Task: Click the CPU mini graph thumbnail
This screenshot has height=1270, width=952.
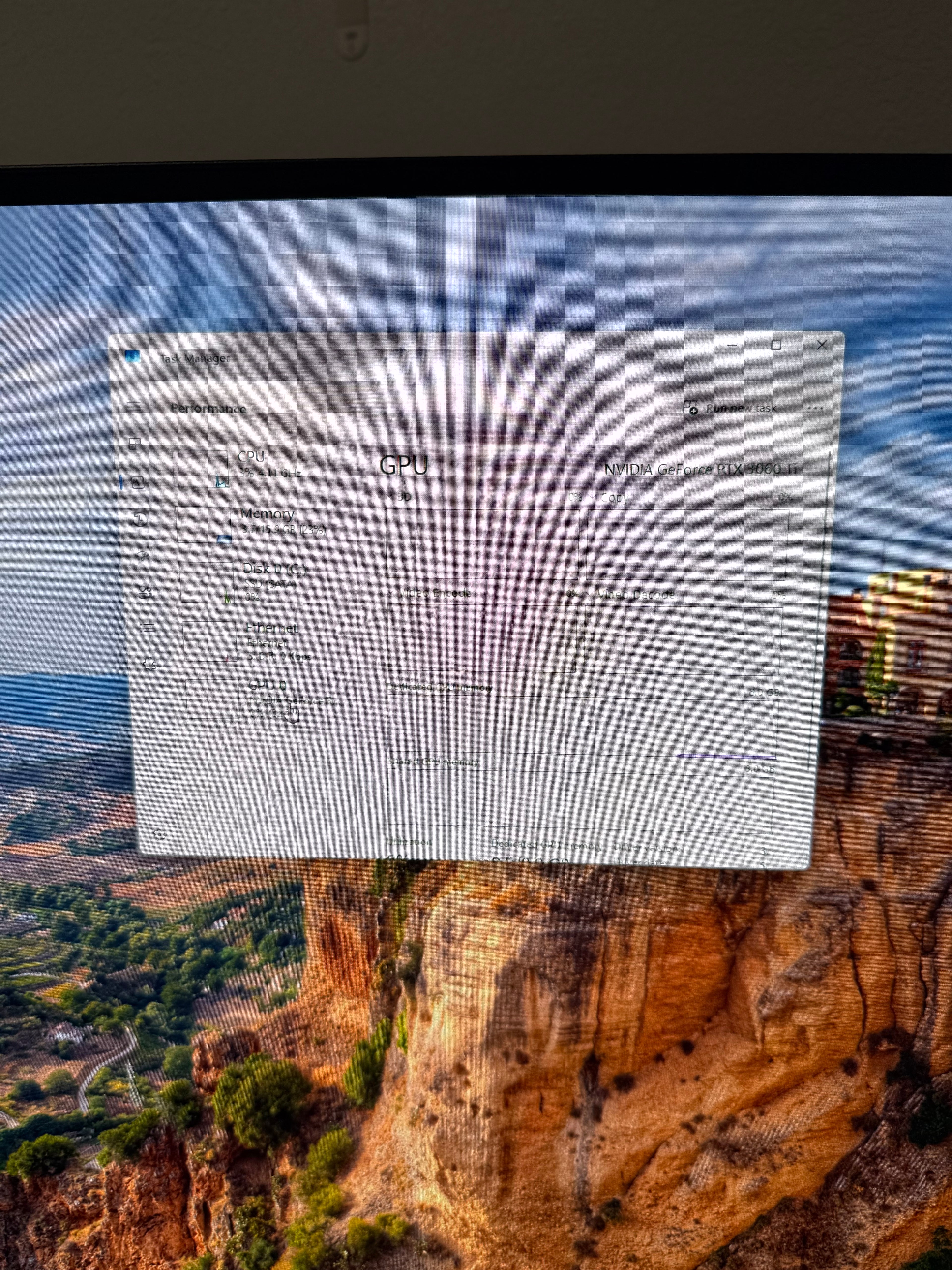Action: pyautogui.click(x=200, y=469)
